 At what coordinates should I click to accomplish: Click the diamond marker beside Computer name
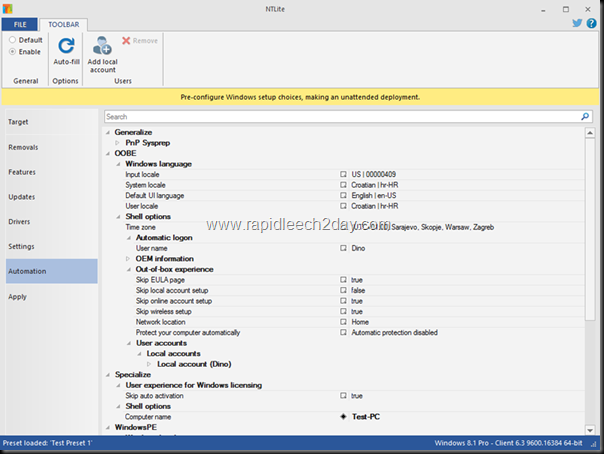click(x=343, y=417)
